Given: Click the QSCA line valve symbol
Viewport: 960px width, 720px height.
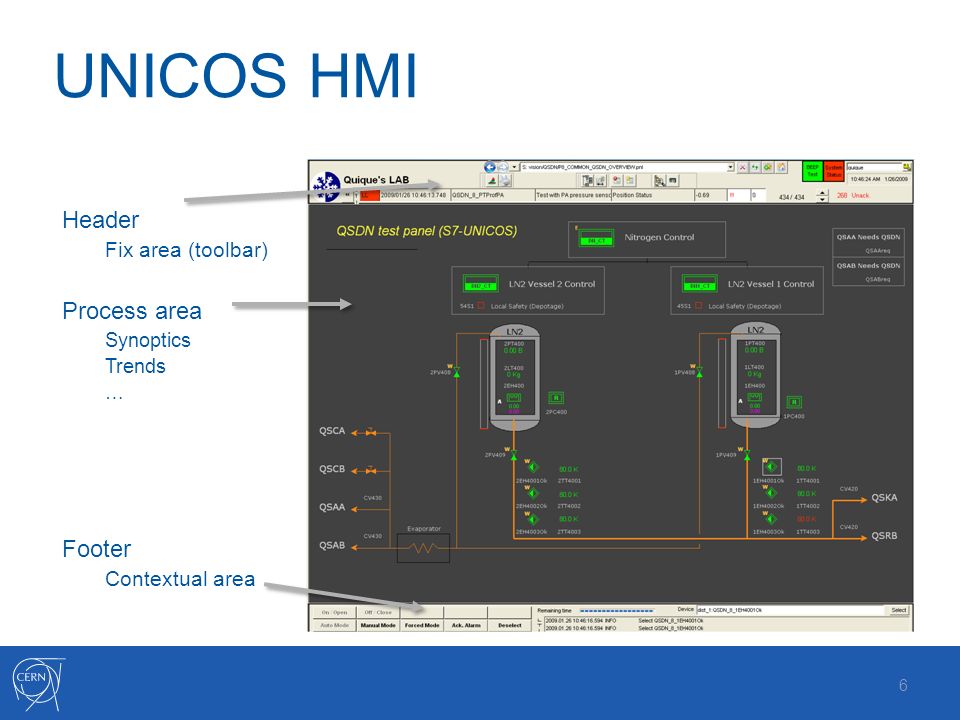Looking at the screenshot, I should click(x=370, y=432).
